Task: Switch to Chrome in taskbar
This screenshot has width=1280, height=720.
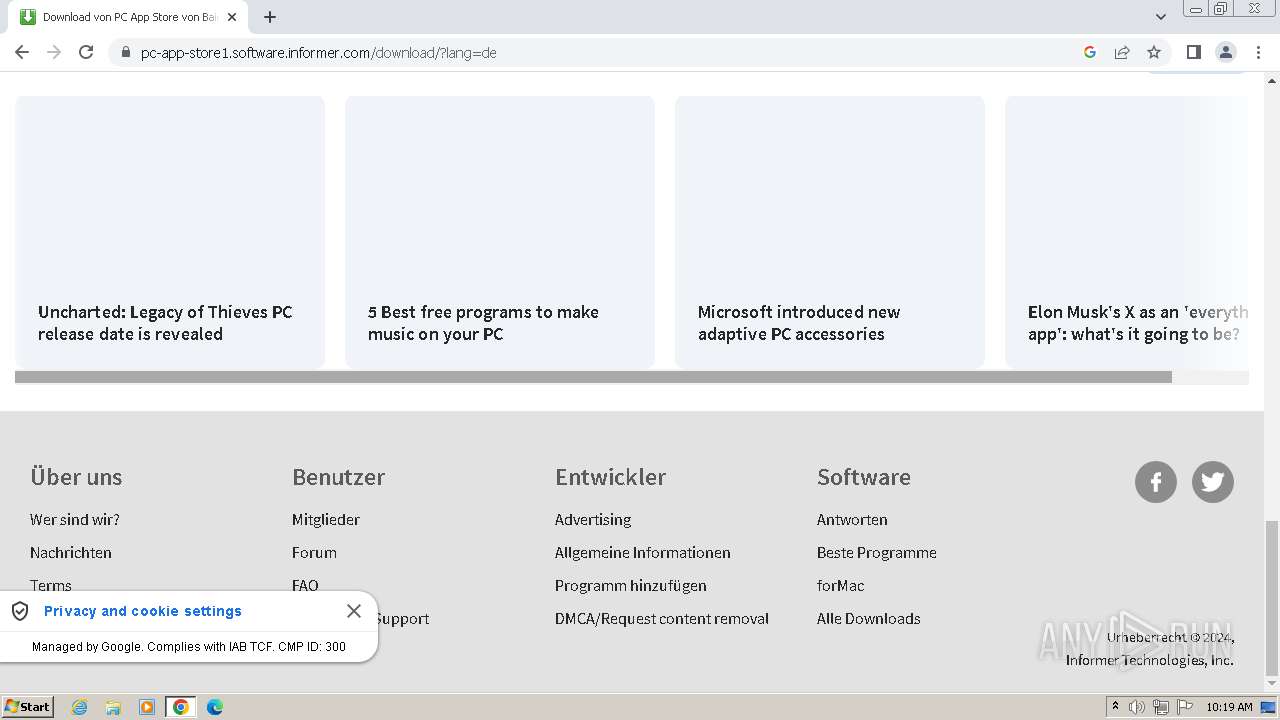Action: point(181,707)
